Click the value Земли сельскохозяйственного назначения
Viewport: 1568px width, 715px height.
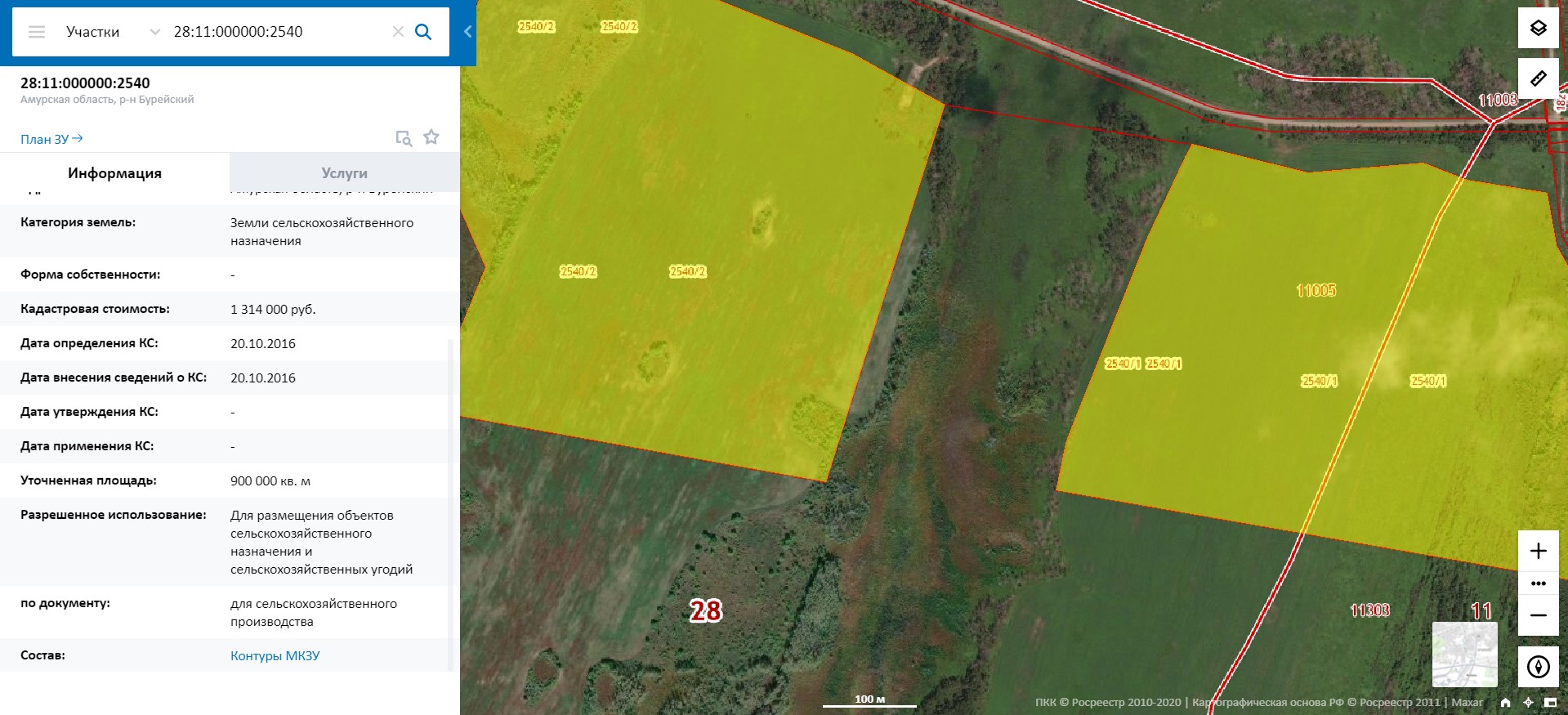[x=322, y=232]
